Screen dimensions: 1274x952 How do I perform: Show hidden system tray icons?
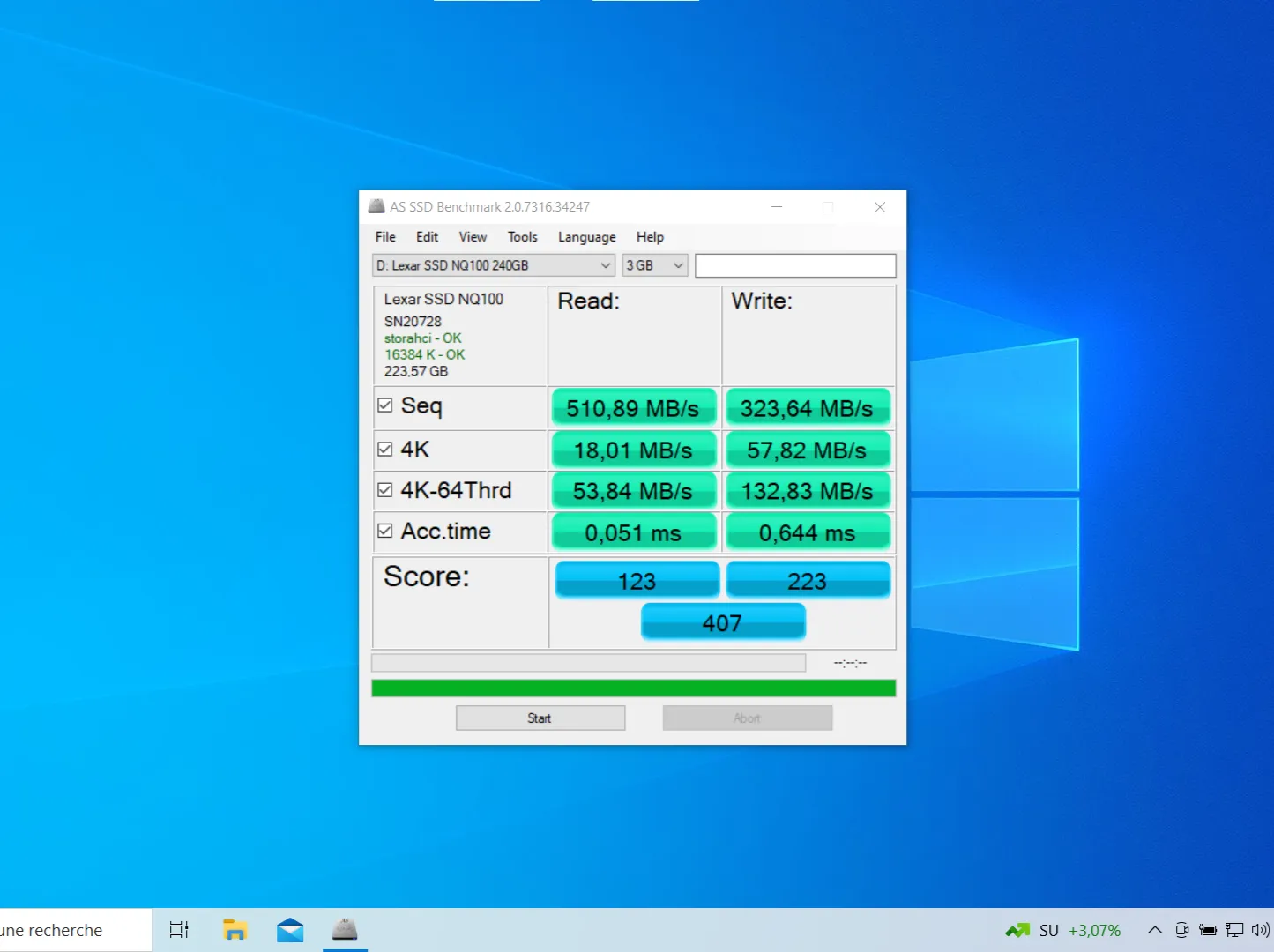1154,930
